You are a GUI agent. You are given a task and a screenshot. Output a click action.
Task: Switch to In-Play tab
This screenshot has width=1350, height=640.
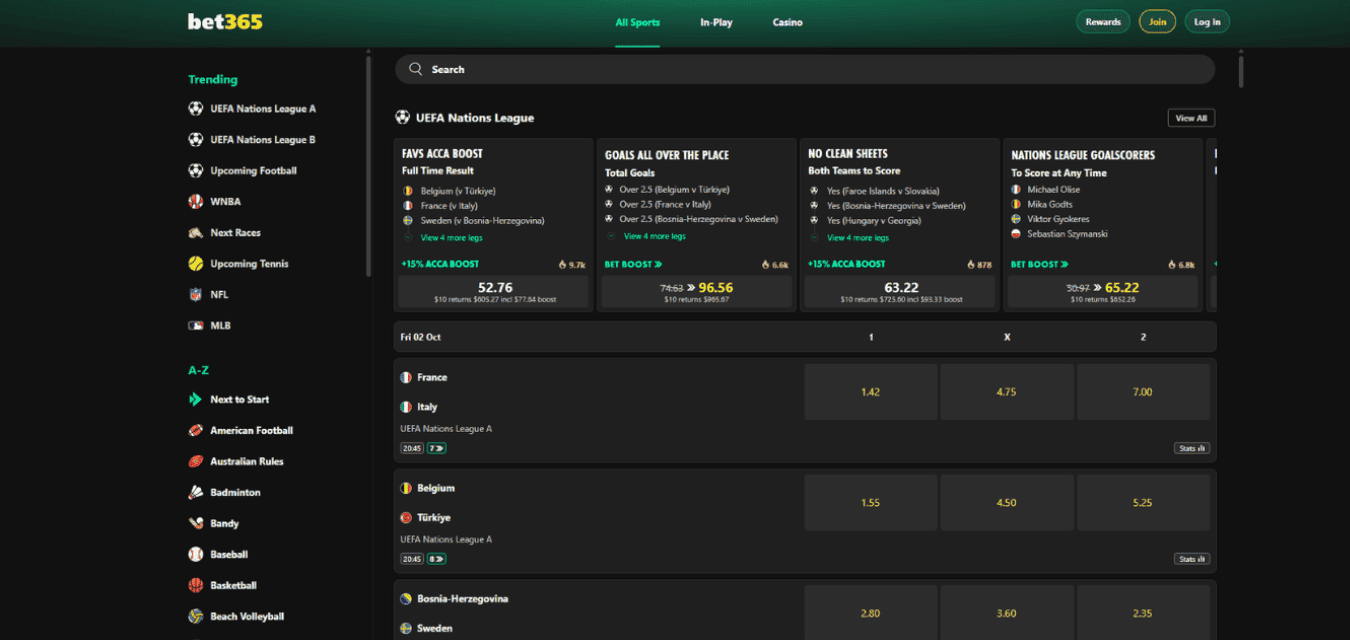click(716, 22)
